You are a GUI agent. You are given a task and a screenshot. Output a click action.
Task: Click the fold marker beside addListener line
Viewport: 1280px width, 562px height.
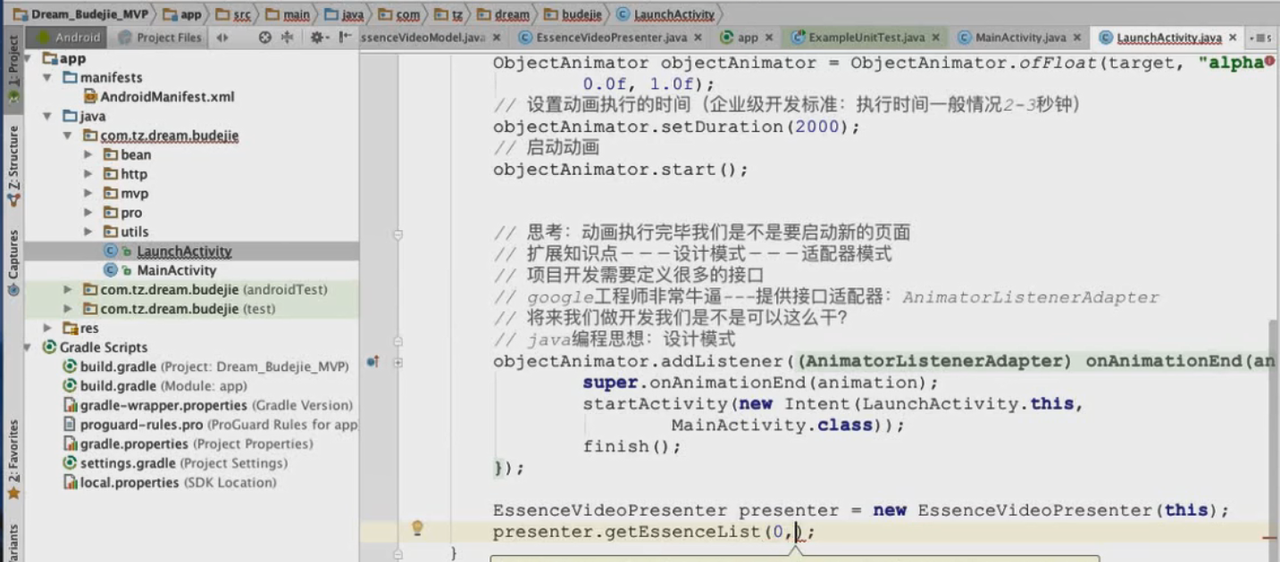[x=398, y=361]
